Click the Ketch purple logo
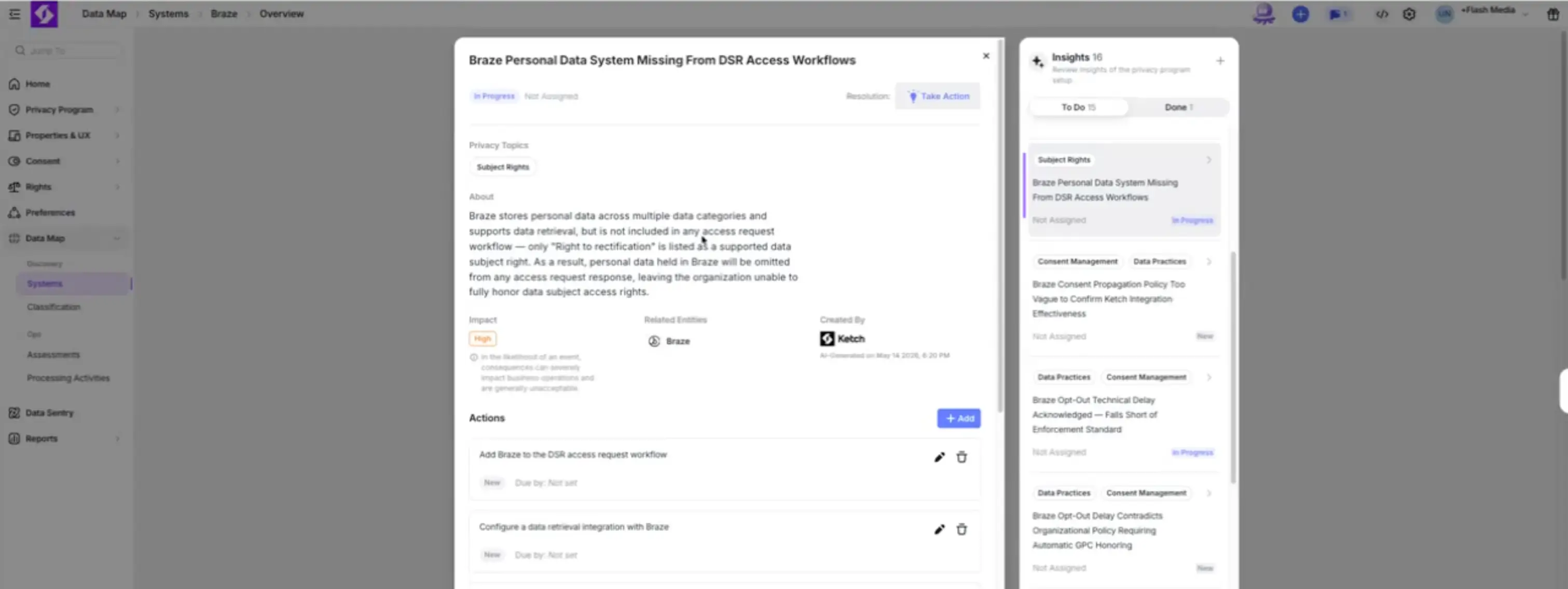This screenshot has height=589, width=1568. pos(45,14)
